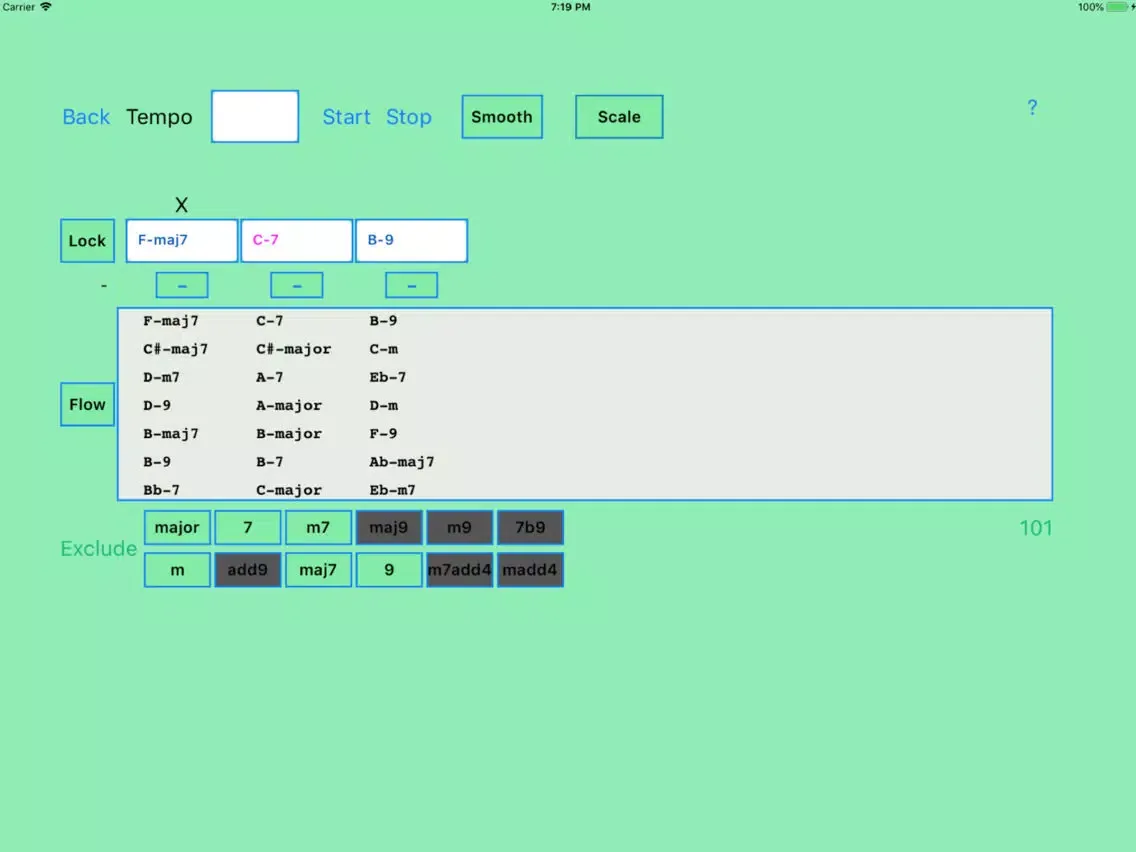Toggle exclude for maj9 chord type

389,527
